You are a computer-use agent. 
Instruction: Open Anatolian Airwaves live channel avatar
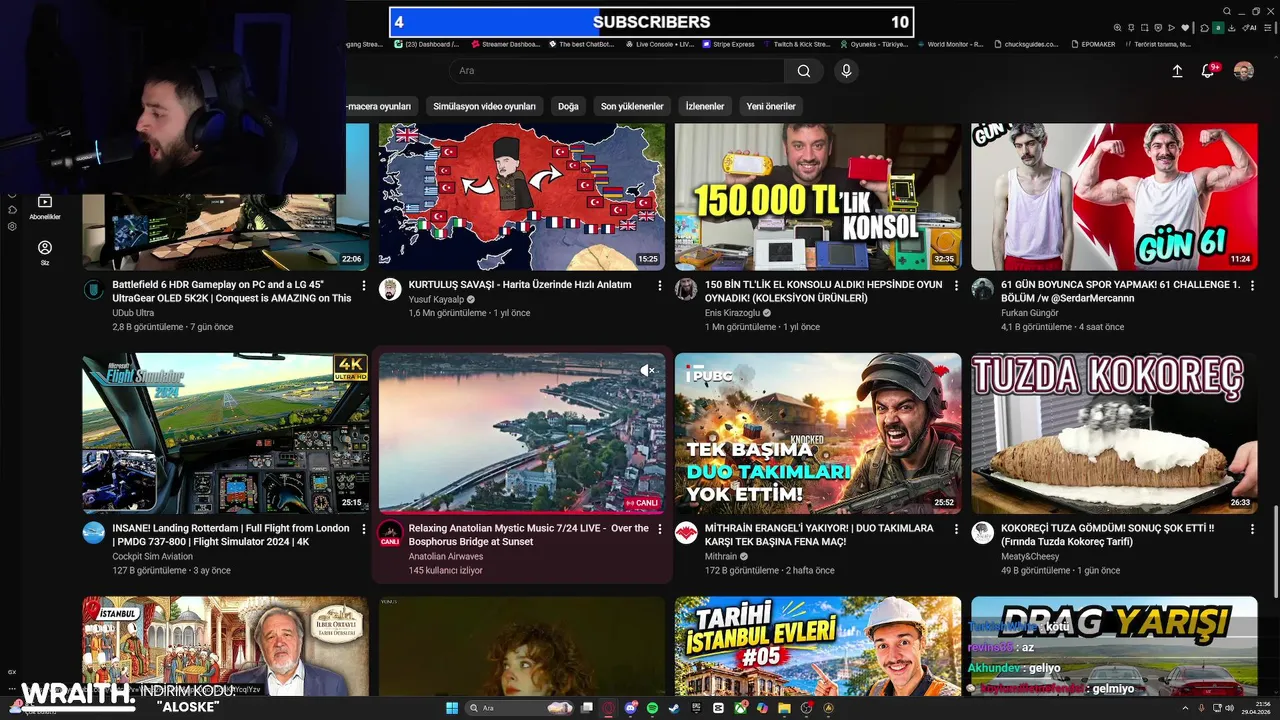[x=390, y=533]
